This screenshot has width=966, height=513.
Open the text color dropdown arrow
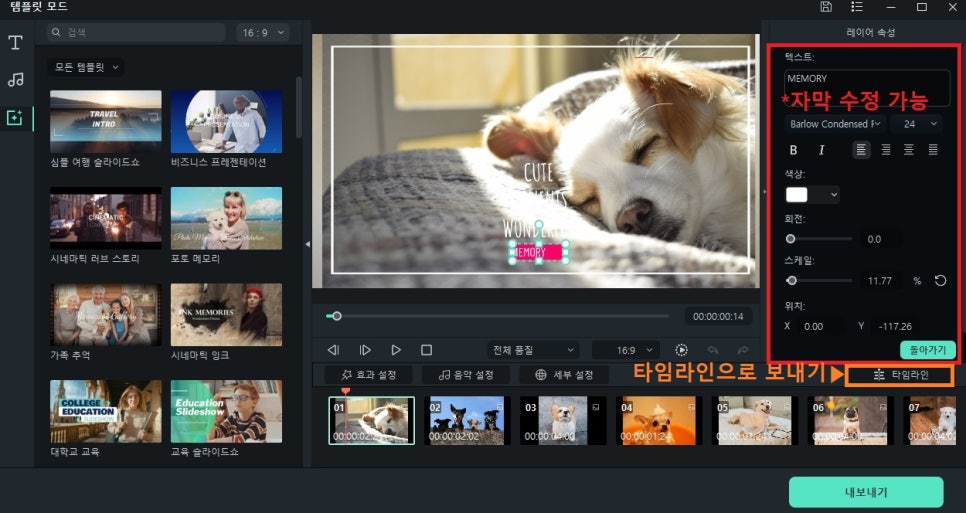tap(834, 195)
